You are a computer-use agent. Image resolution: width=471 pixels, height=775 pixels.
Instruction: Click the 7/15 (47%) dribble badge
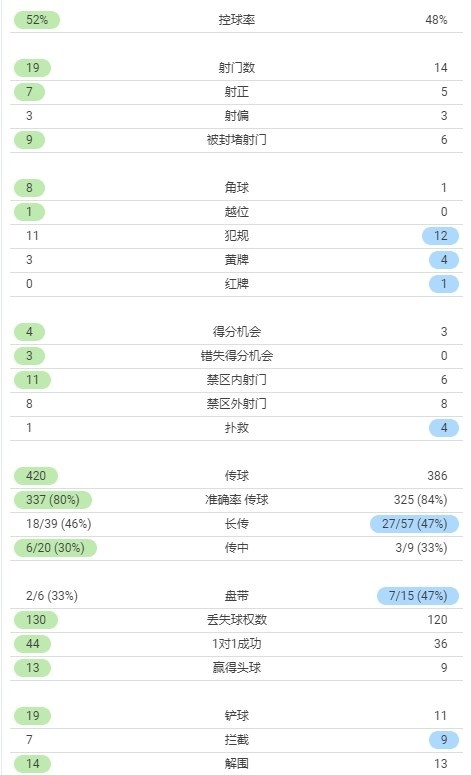418,596
